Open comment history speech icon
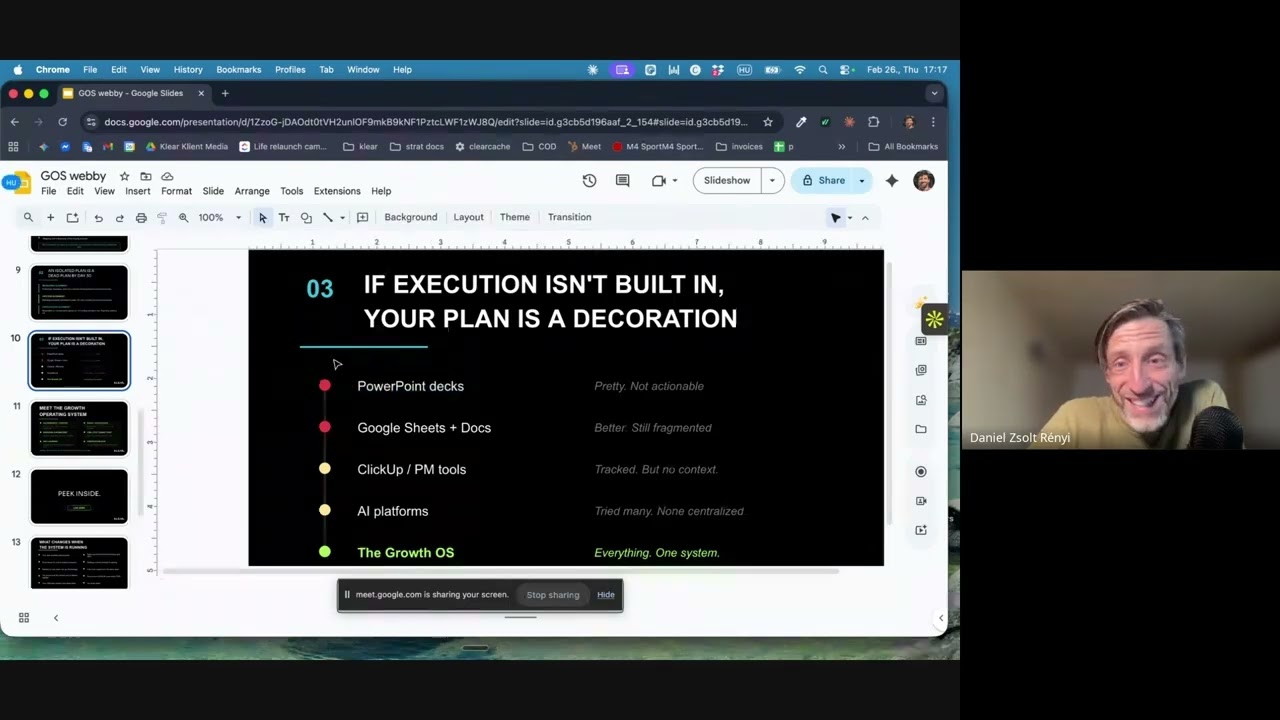This screenshot has width=1280, height=720. tap(622, 181)
